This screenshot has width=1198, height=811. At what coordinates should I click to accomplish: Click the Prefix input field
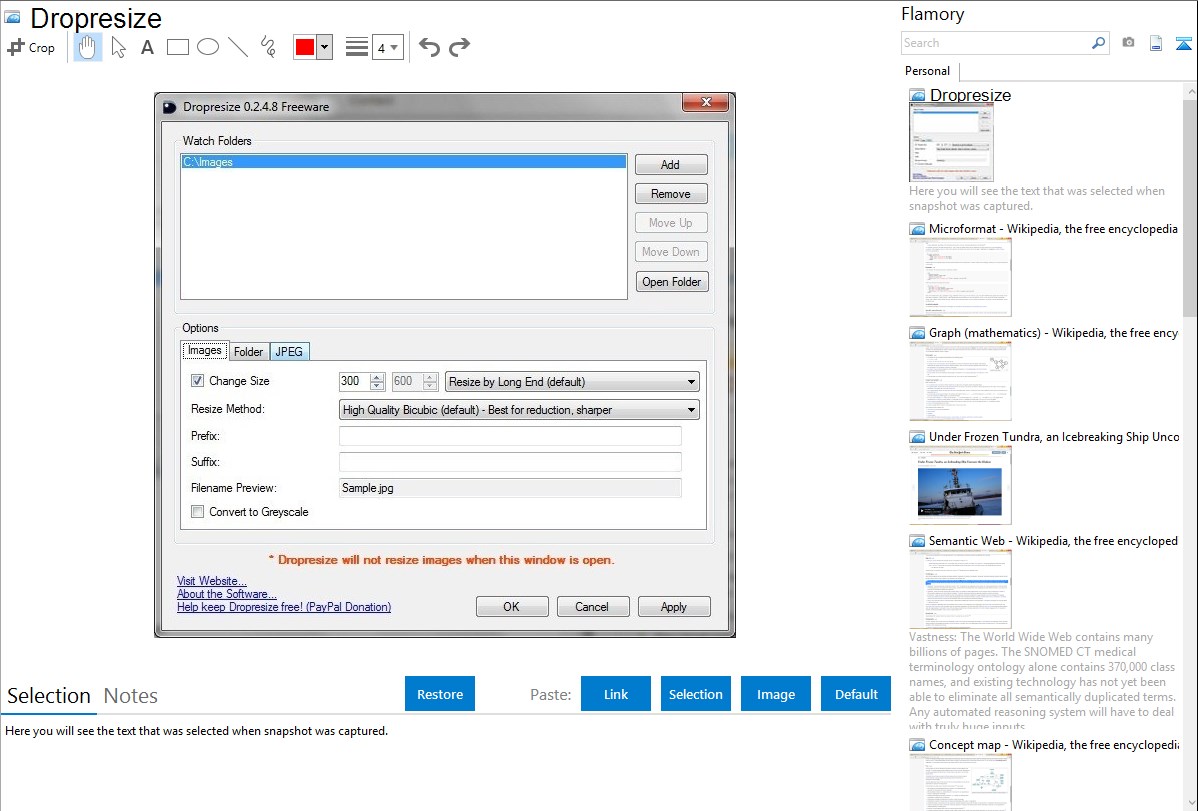[x=510, y=436]
